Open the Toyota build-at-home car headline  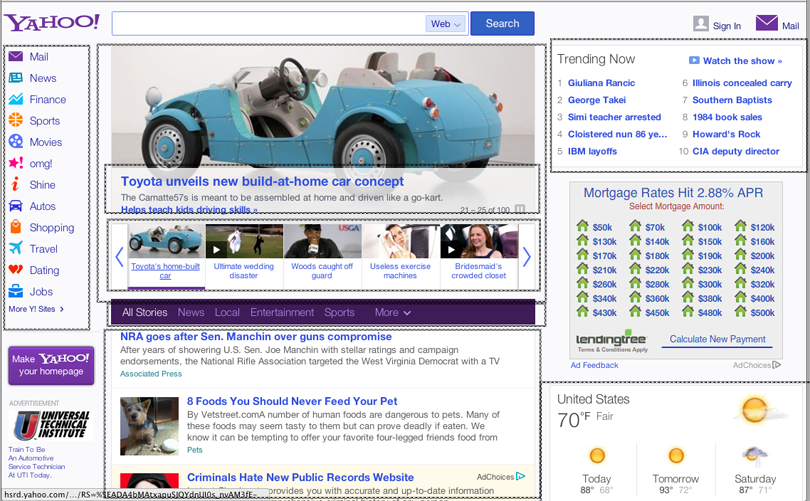pyautogui.click(x=262, y=181)
